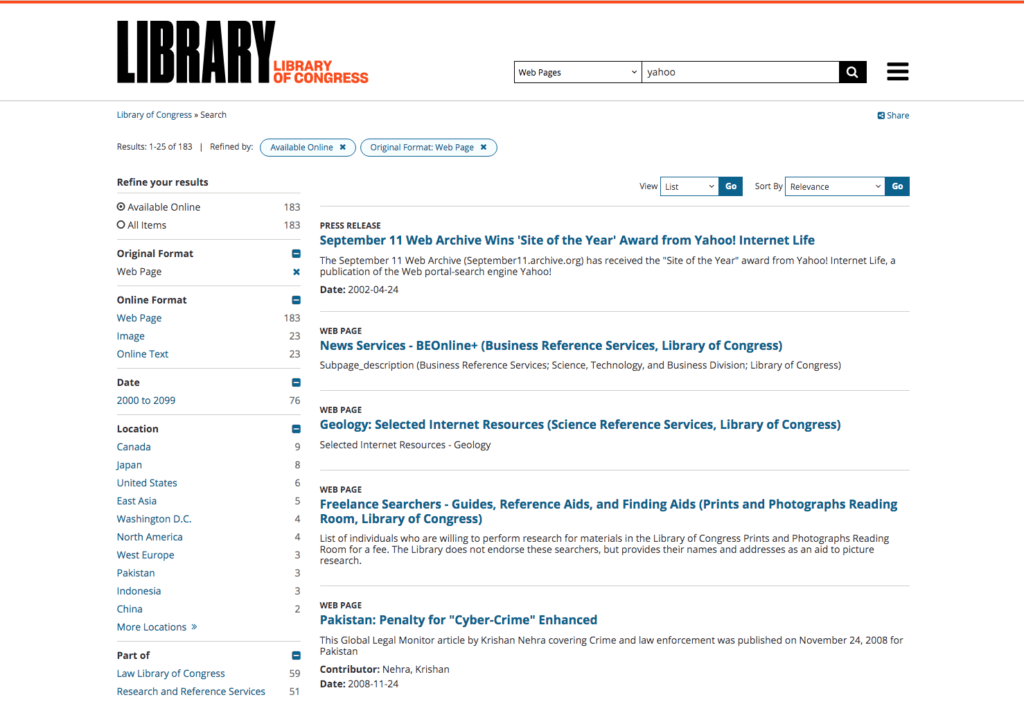Filter location by Pakistan

pyautogui.click(x=136, y=573)
